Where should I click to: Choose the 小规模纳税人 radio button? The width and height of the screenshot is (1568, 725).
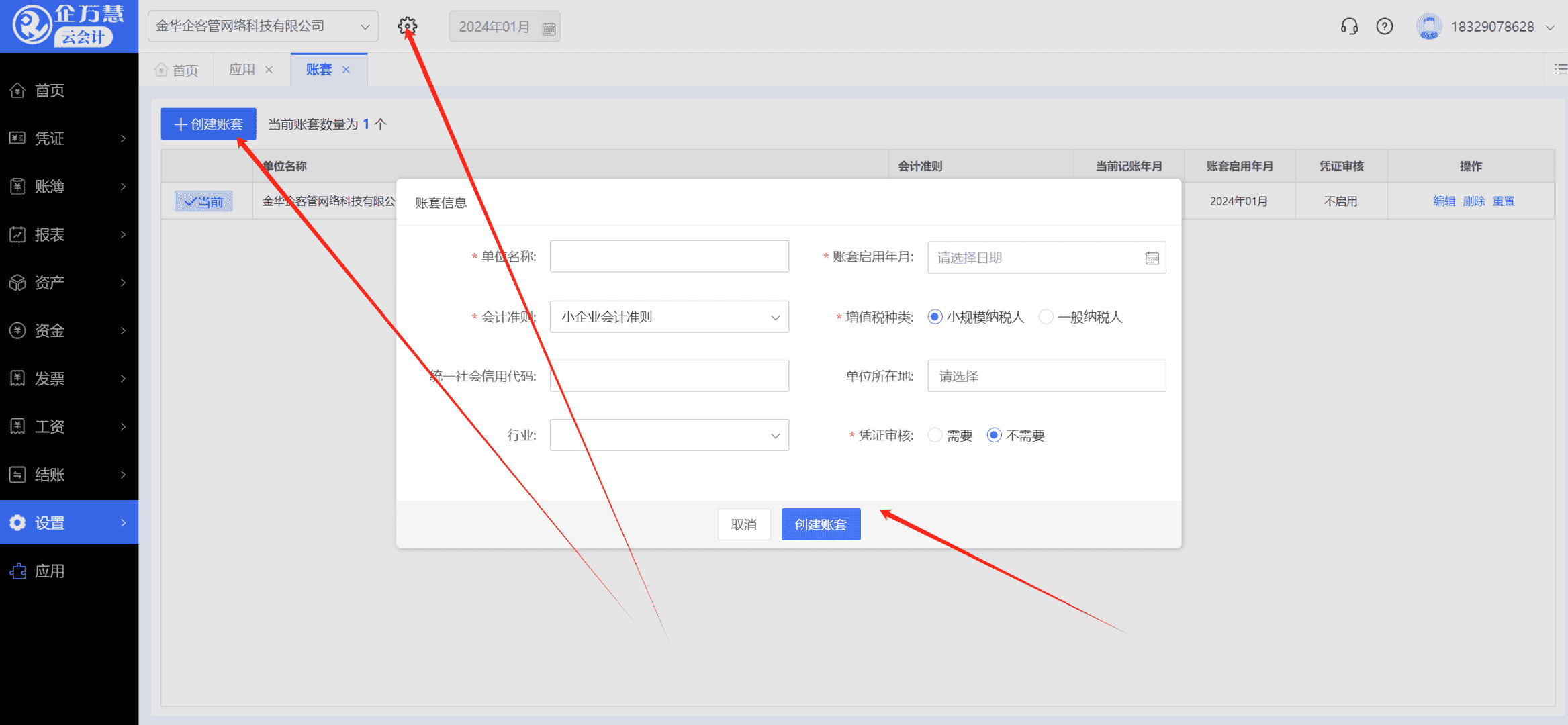pos(935,317)
